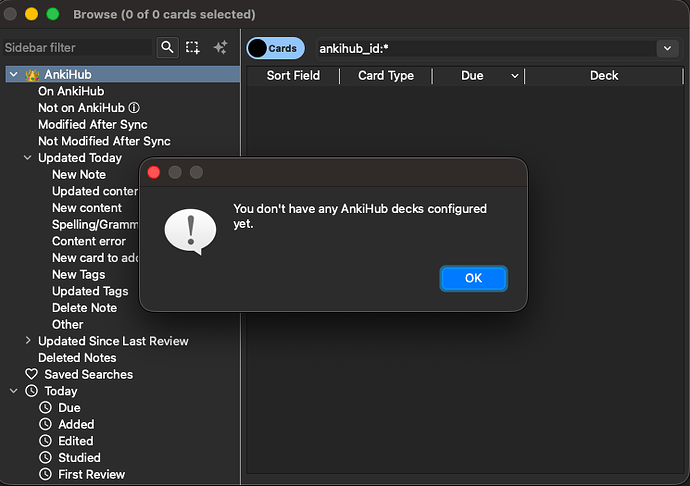The height and width of the screenshot is (486, 690).
Task: Select the Other item
Action: 67,324
